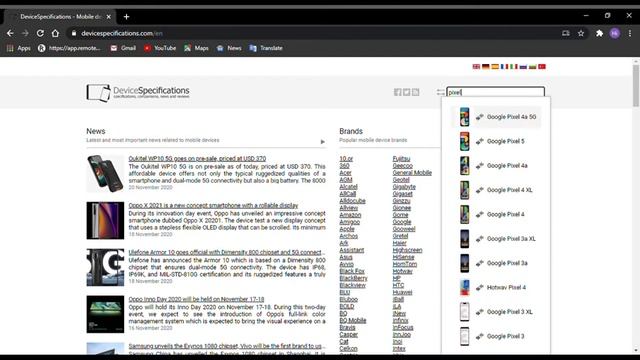Select Google Pixel 4 suggestion

coord(496,214)
